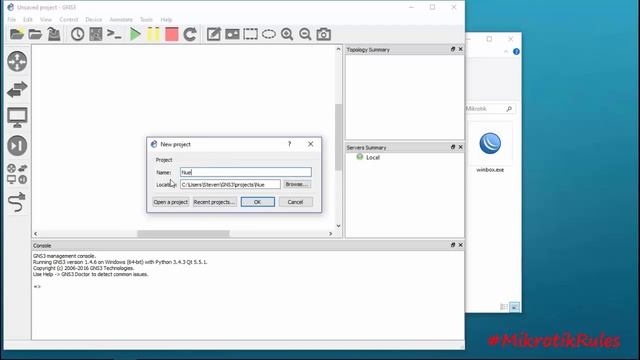Click the Zoom out magnifier icon
Viewport: 640px width, 360px height.
(x=305, y=34)
